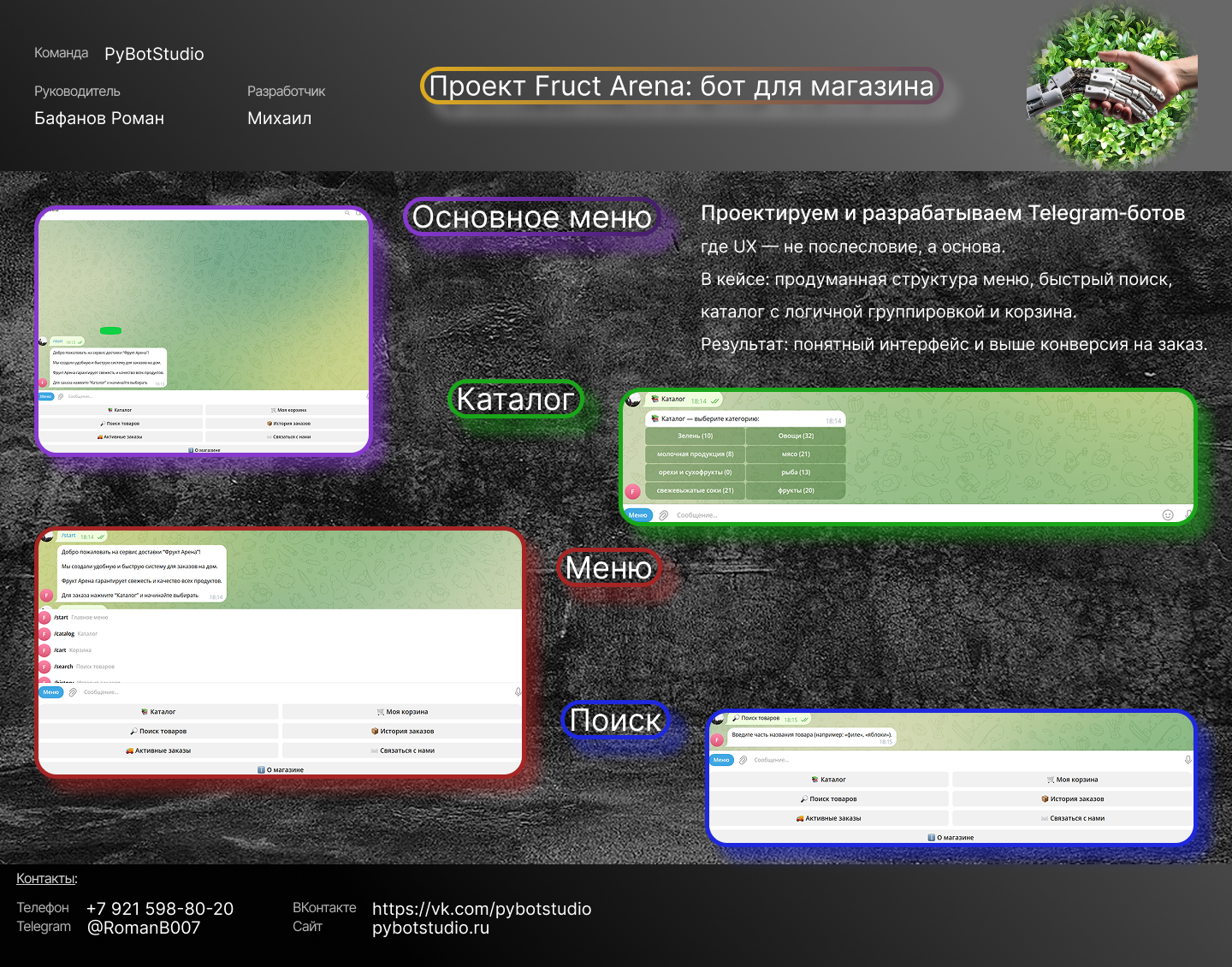Viewport: 1232px width, 967px height.
Task: Click the paperclip attach icon in the catalog chat
Action: click(x=663, y=515)
